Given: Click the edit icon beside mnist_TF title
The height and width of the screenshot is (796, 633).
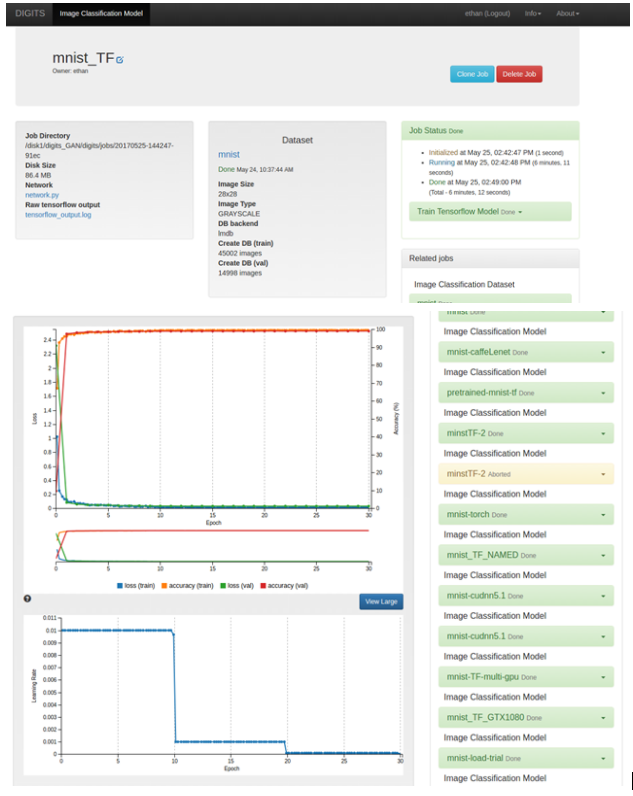Looking at the screenshot, I should (120, 60).
